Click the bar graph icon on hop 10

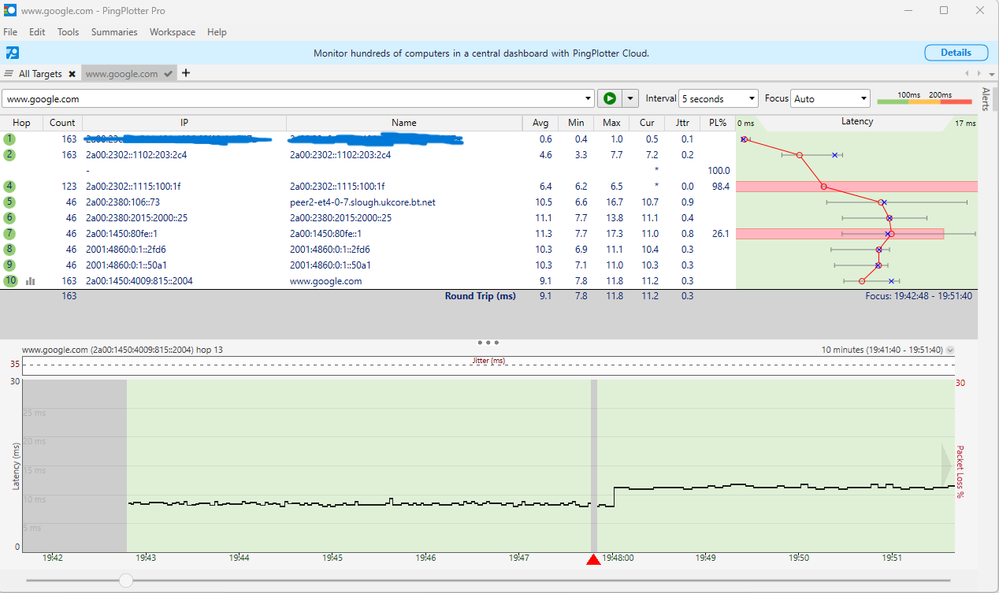tap(31, 281)
